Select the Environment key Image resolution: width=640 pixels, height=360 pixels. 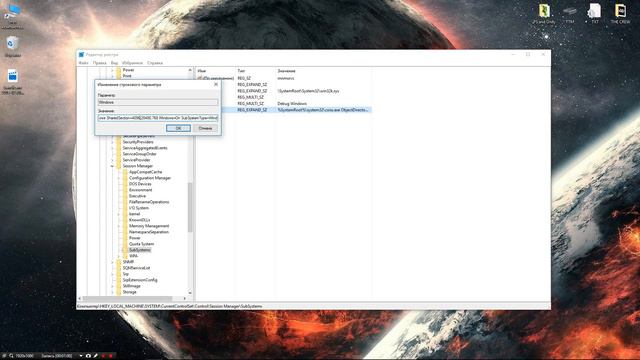click(x=140, y=190)
